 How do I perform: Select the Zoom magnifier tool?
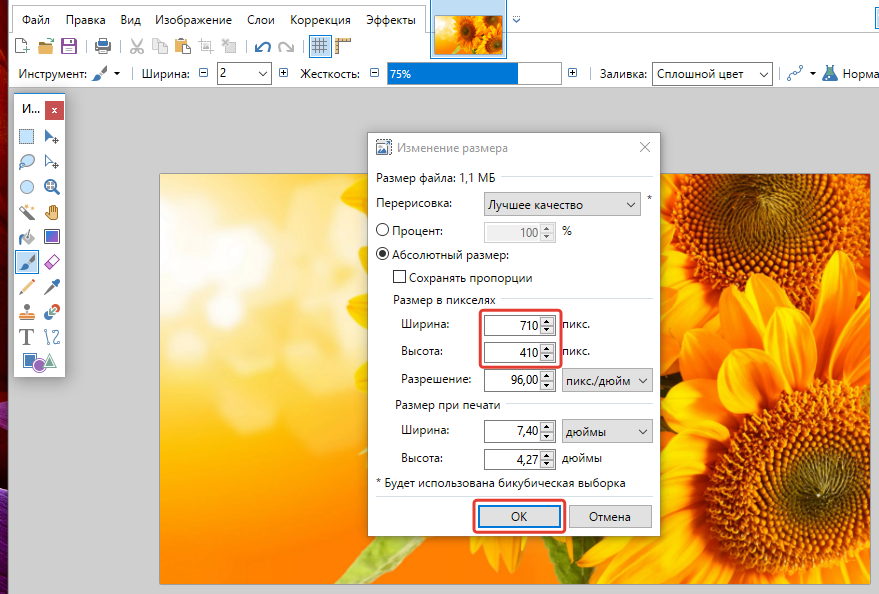point(52,187)
